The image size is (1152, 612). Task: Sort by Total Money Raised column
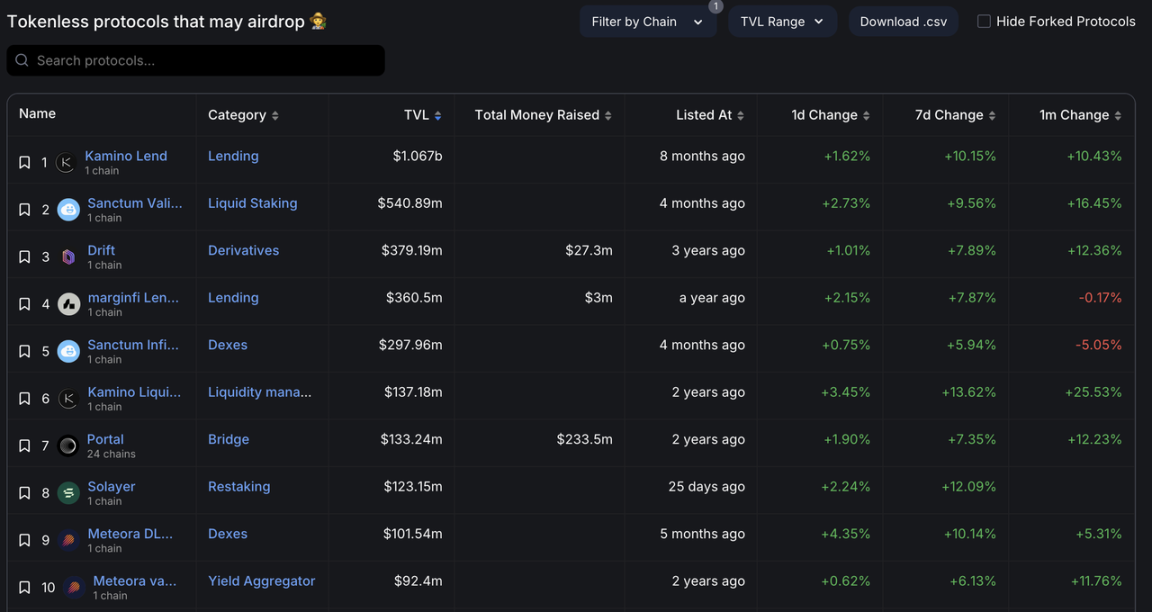pyautogui.click(x=543, y=115)
